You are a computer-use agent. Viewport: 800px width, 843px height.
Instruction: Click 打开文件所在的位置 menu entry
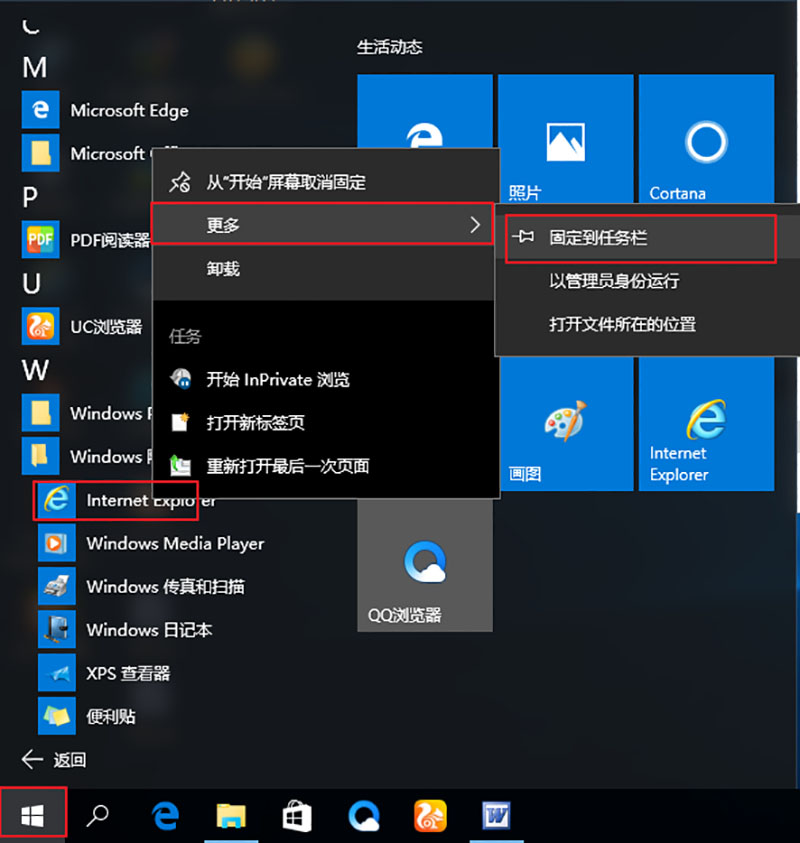(x=622, y=324)
